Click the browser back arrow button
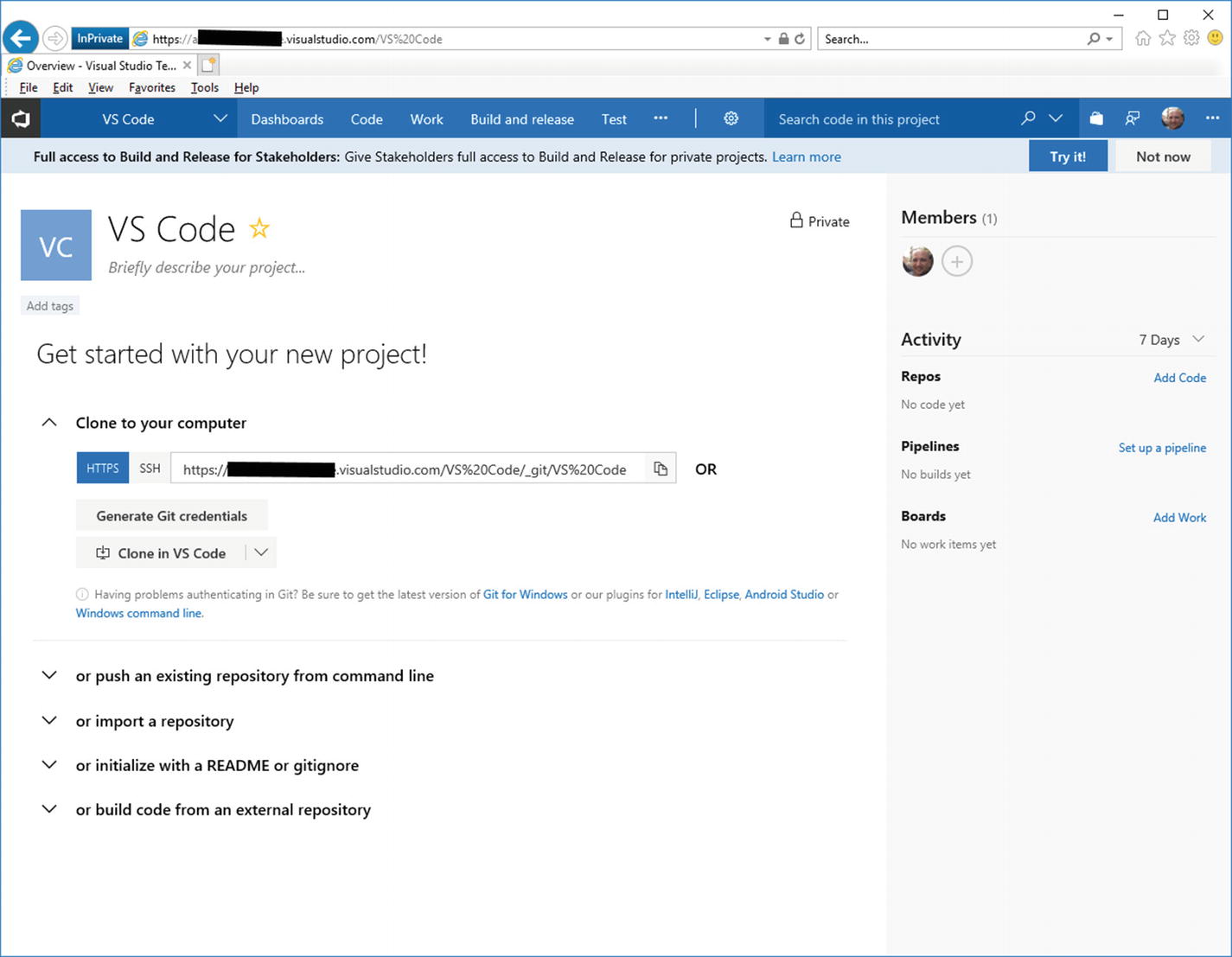The image size is (1232, 957). pos(21,38)
